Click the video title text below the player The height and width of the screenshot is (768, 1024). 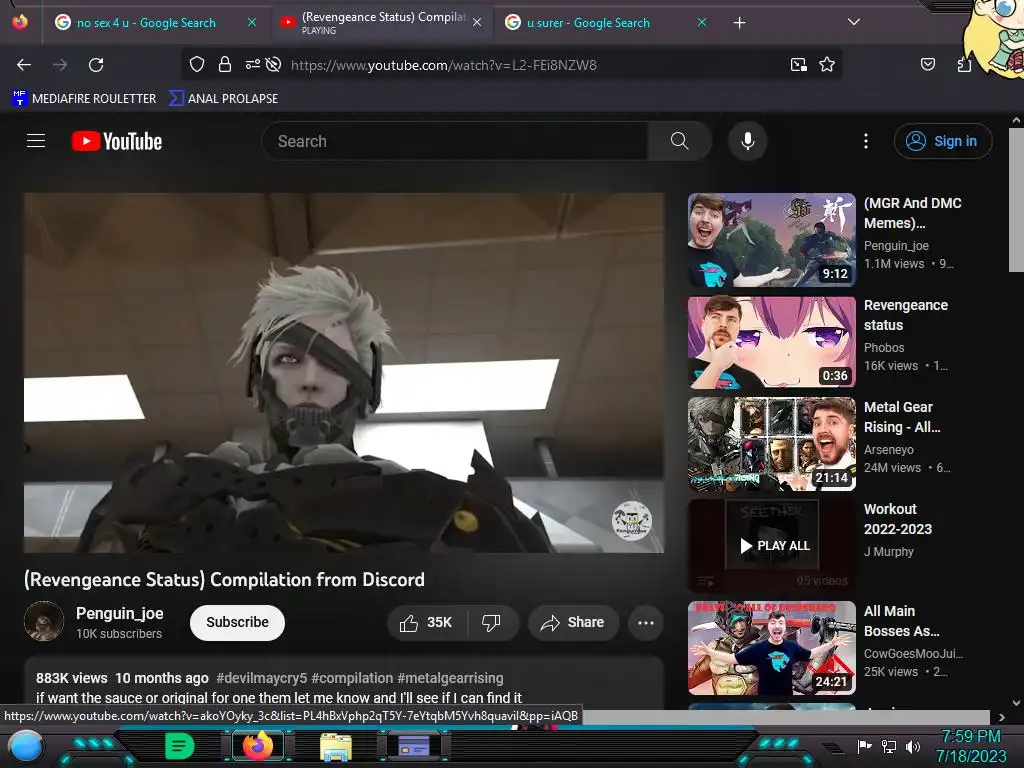(x=224, y=579)
